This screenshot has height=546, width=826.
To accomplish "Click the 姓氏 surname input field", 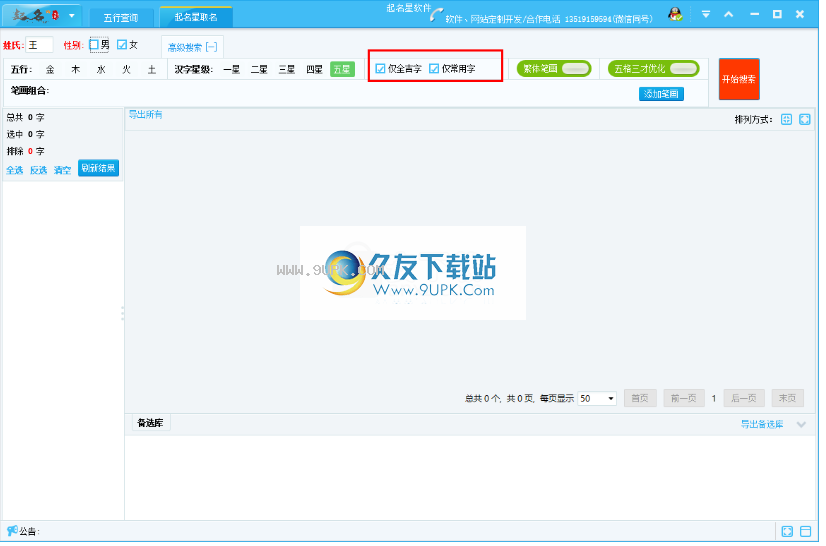I will click(x=40, y=45).
